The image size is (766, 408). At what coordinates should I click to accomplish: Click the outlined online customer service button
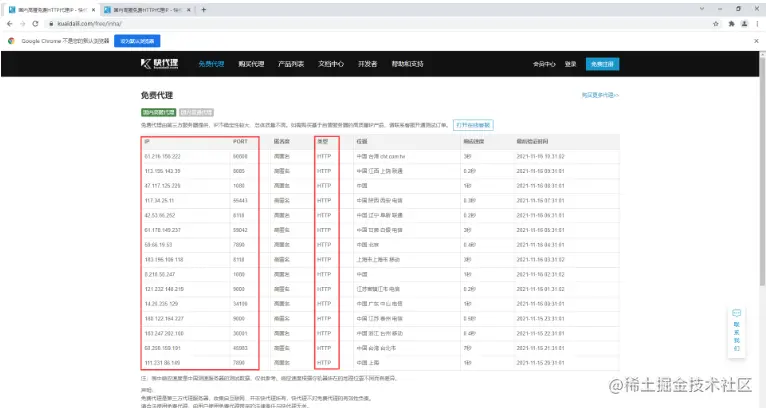(473, 125)
